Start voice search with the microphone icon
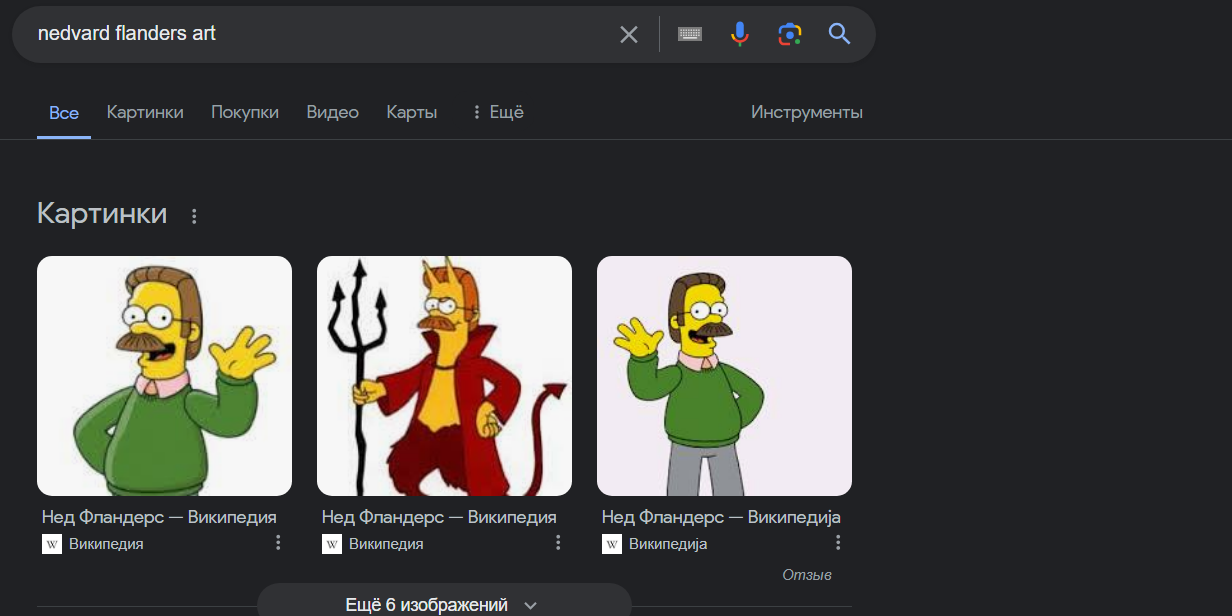 pos(740,34)
